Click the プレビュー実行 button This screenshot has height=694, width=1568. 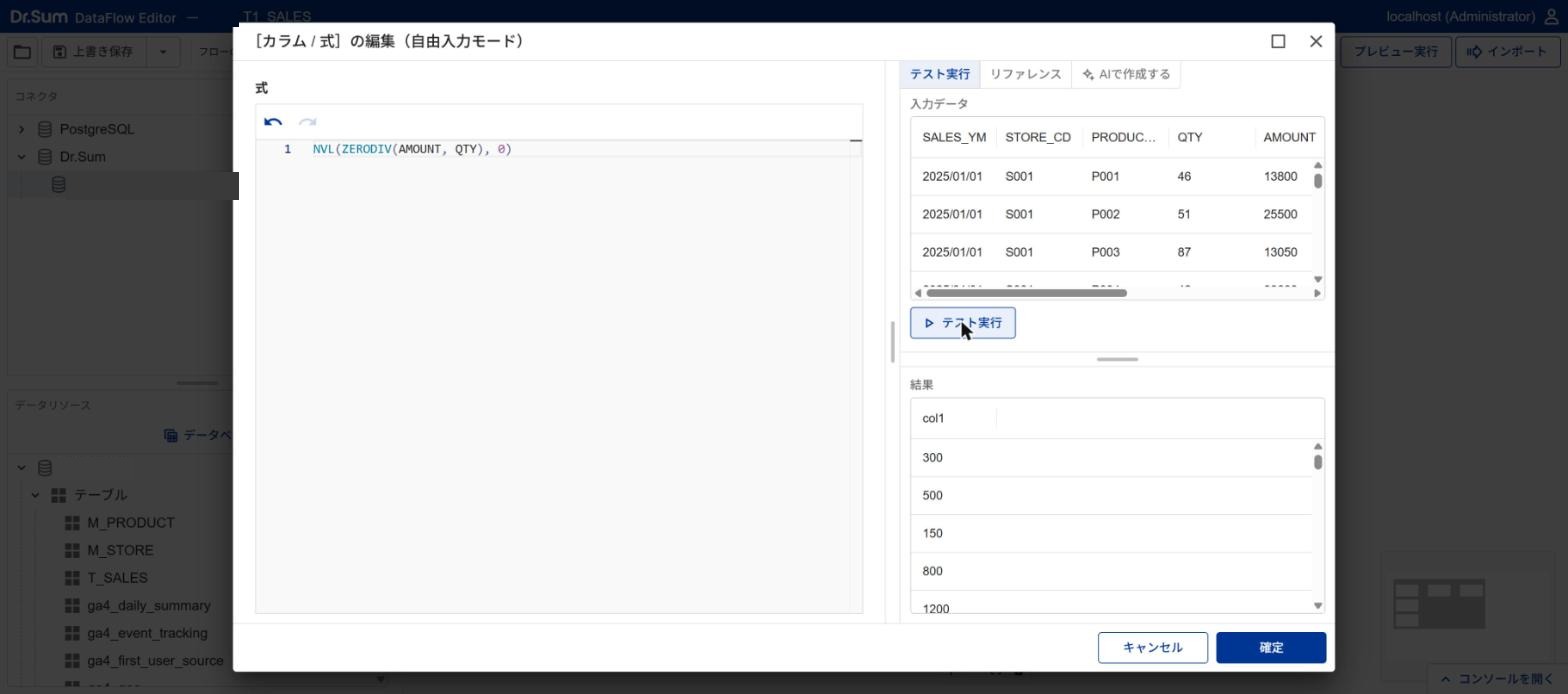(x=1395, y=52)
